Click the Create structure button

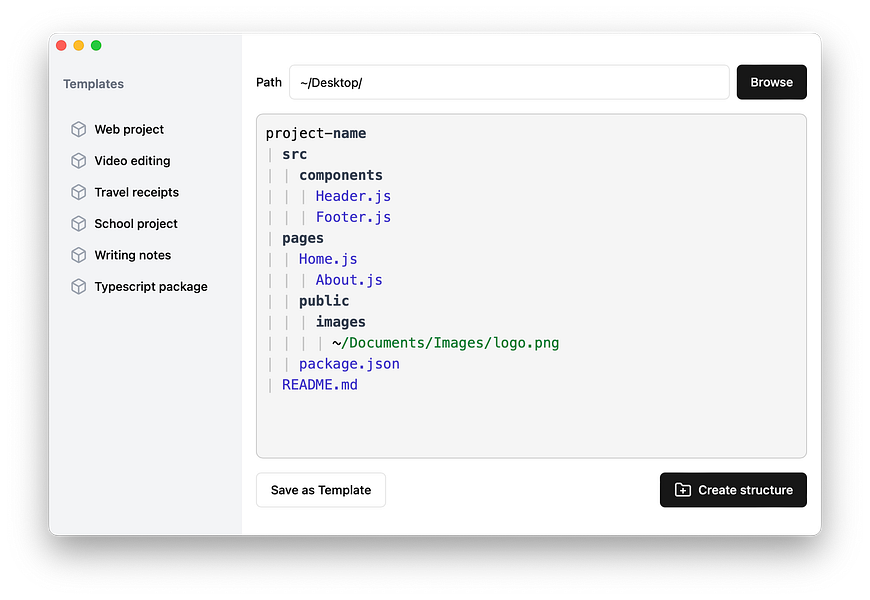(733, 490)
